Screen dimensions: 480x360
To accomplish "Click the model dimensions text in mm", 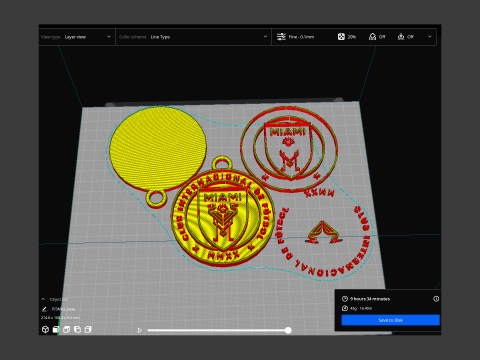I will click(60, 318).
